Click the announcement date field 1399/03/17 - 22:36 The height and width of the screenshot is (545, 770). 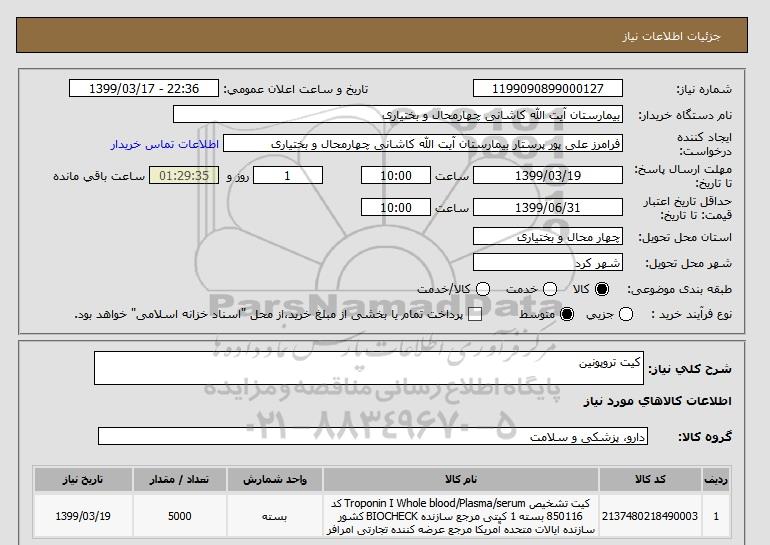[144, 88]
